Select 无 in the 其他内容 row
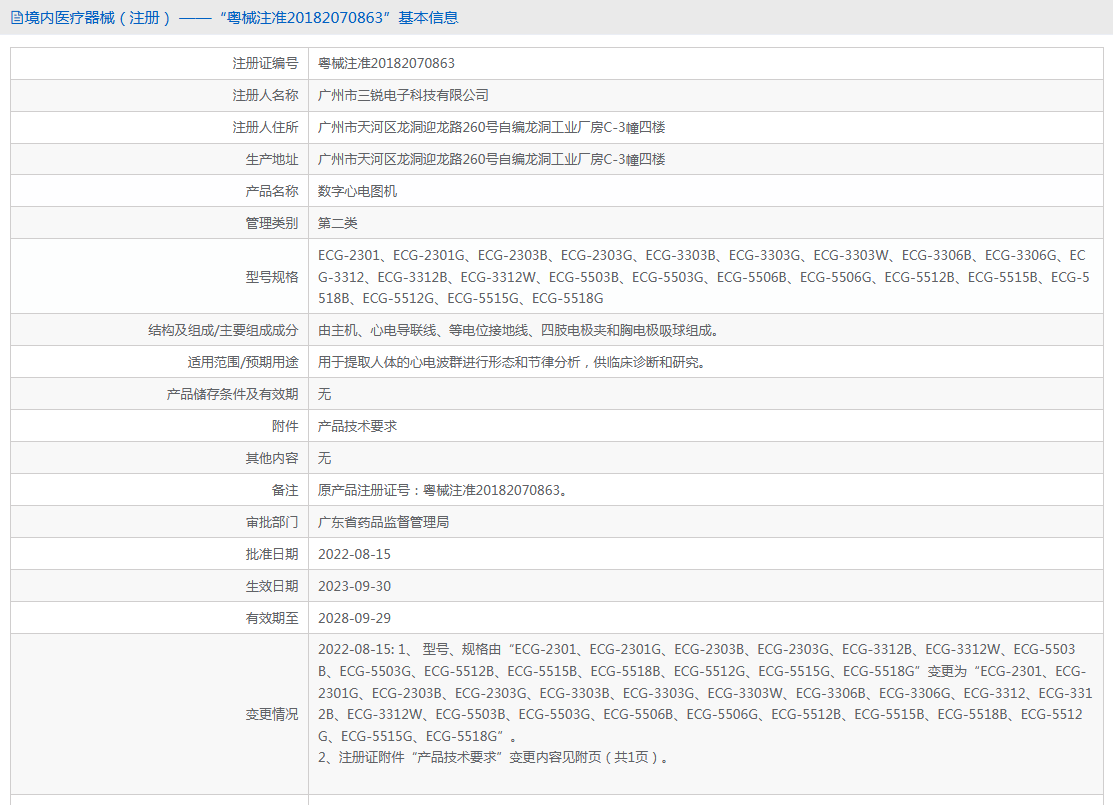 click(324, 458)
